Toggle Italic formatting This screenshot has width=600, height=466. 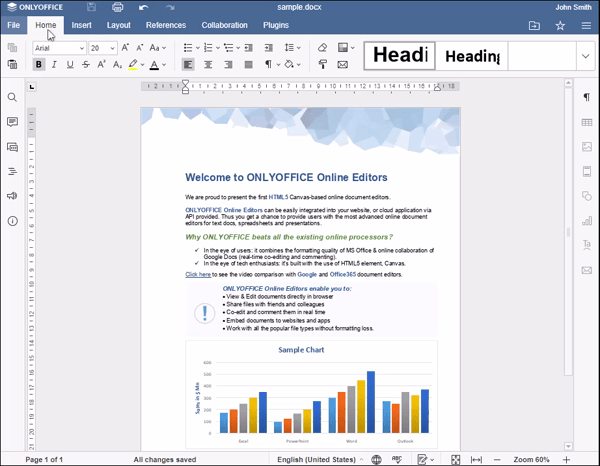(55, 65)
